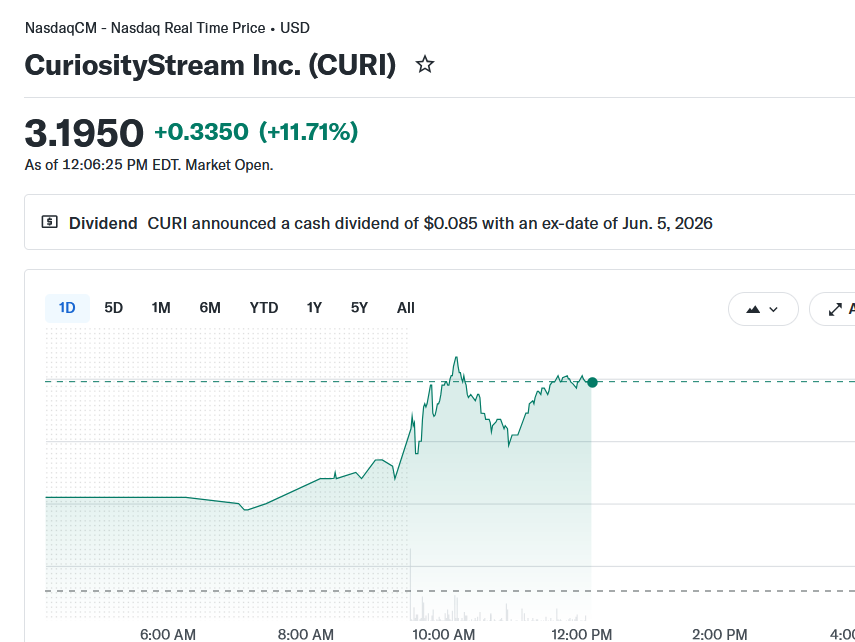Click the 2:00 PM axis label
Screen dimensions: 855x642
pos(719,634)
